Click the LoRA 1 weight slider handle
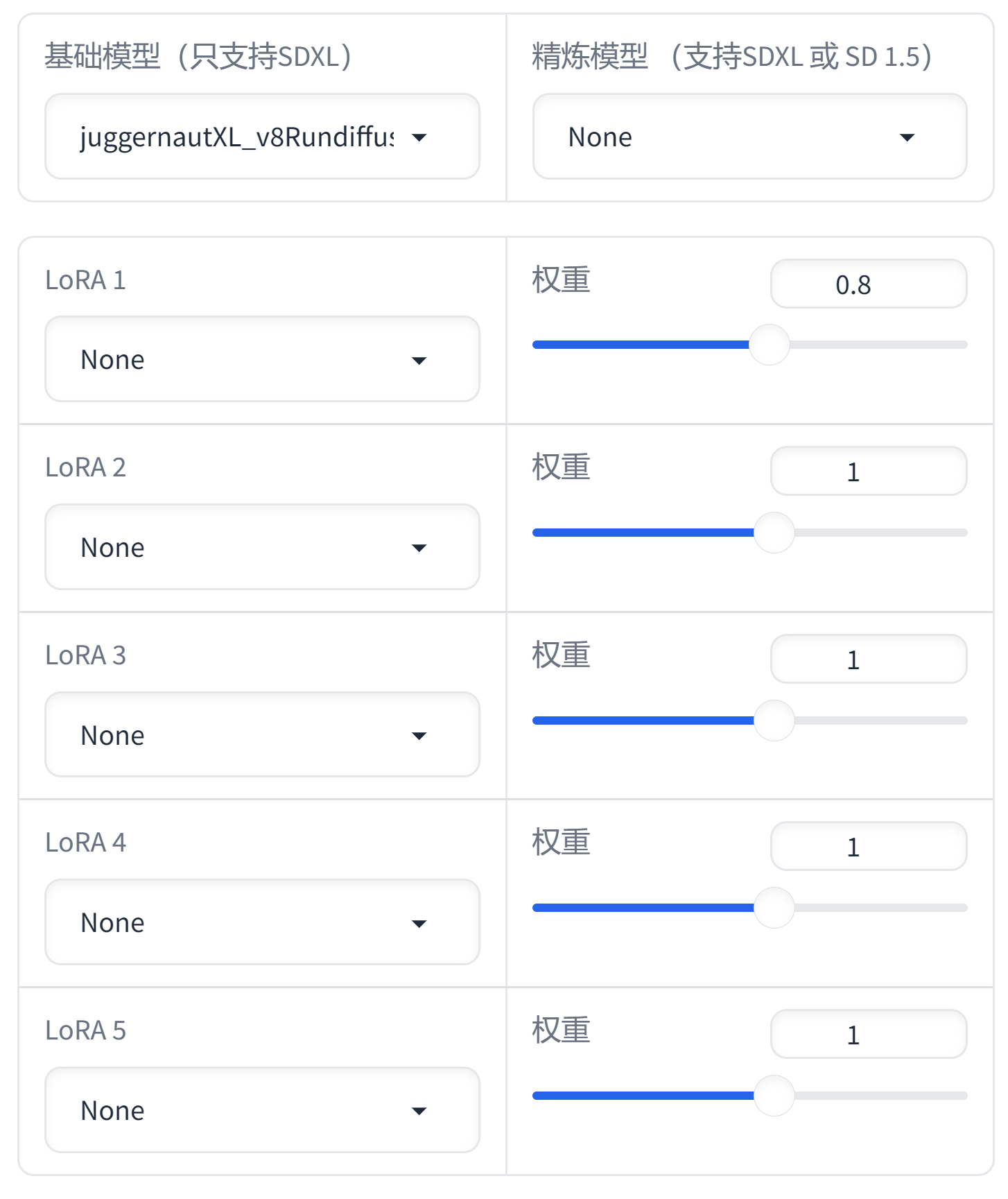1008x1199 pixels. (770, 345)
